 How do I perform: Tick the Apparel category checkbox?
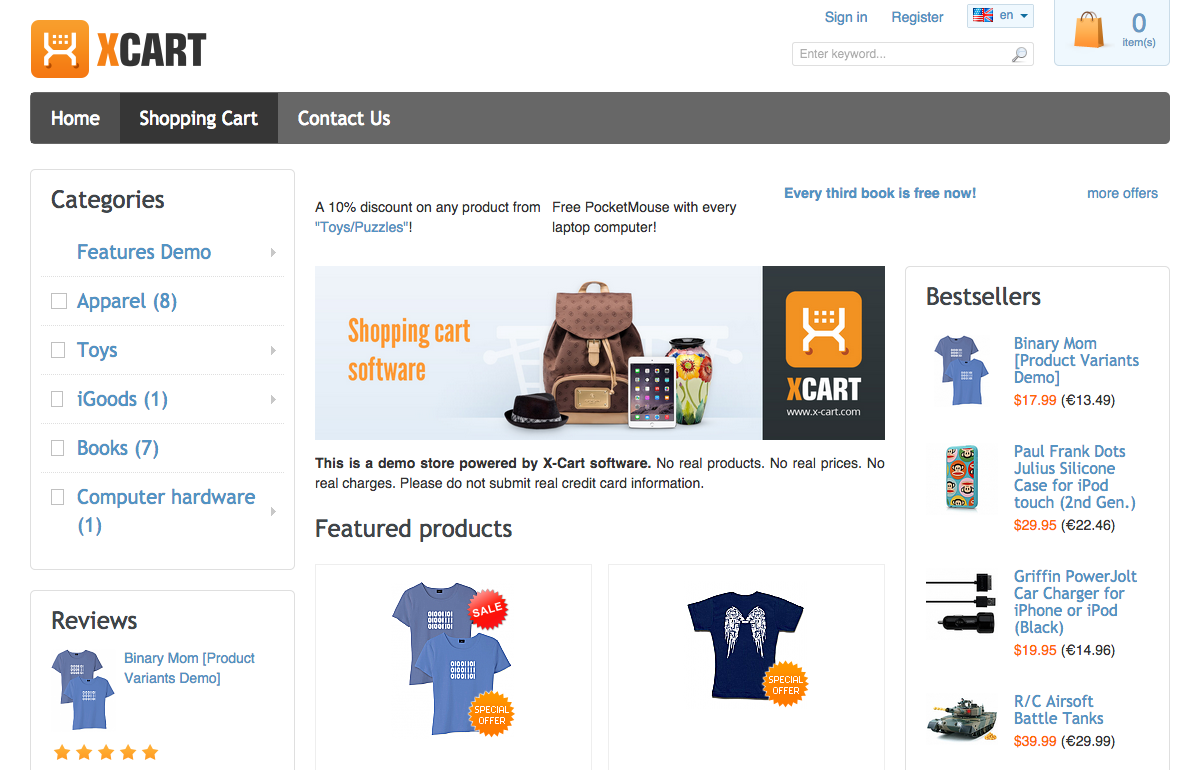coord(59,301)
